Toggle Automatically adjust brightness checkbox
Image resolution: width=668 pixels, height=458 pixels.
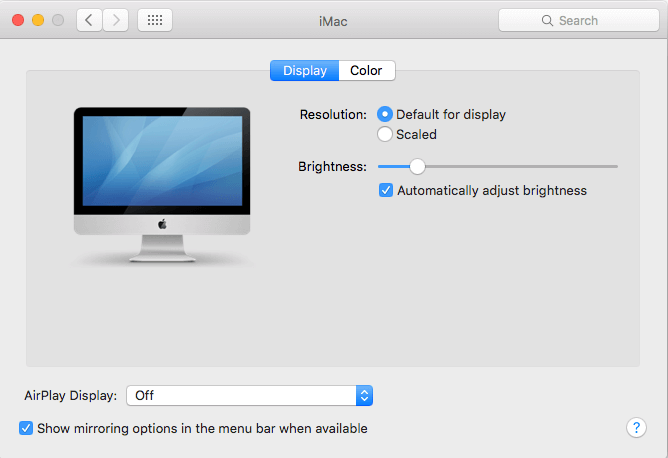386,190
